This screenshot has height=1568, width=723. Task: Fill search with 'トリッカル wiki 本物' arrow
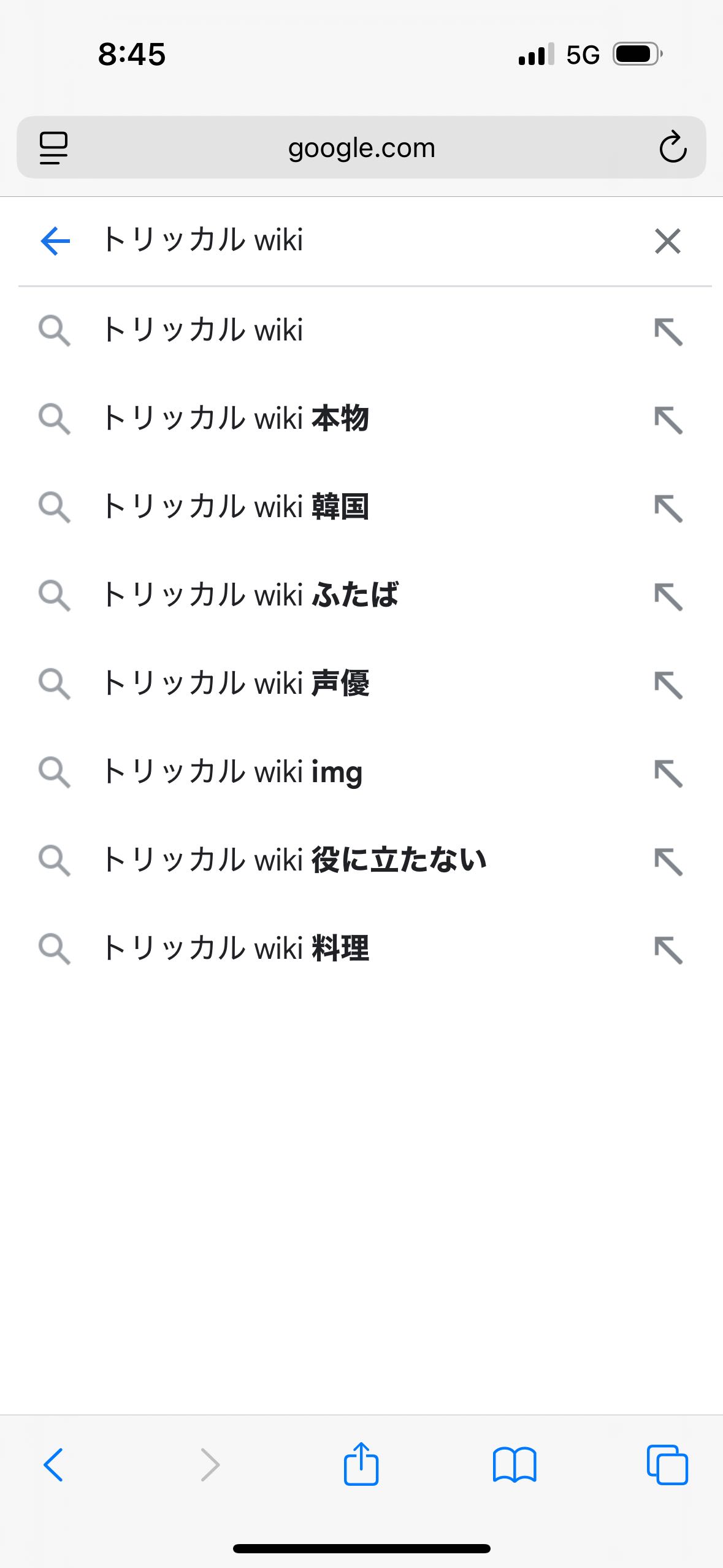(x=668, y=420)
